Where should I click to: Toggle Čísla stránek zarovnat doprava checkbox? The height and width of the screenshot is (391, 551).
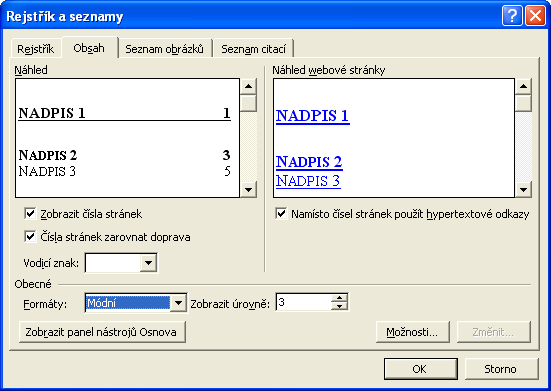pos(30,236)
